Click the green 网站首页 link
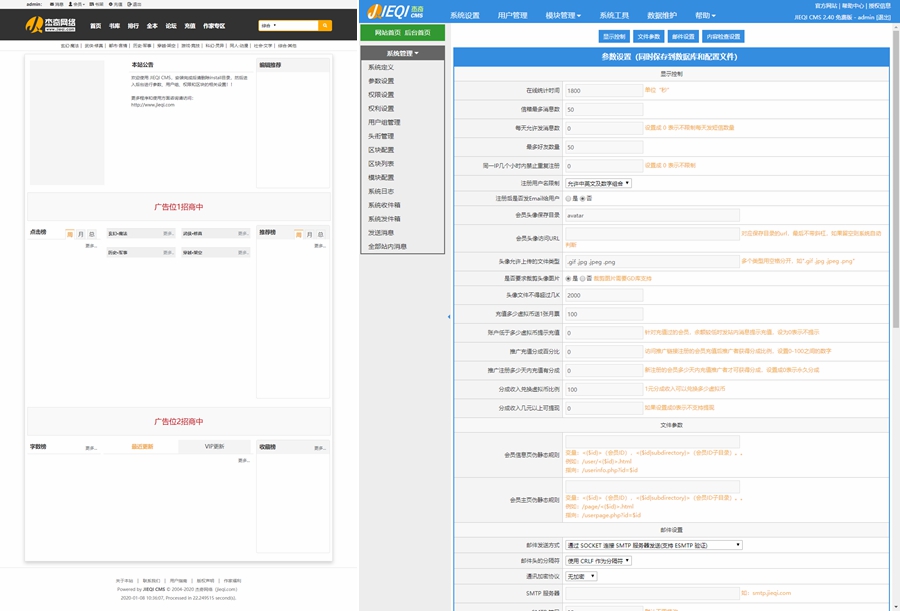Viewport: 900px width, 611px height. [380, 33]
